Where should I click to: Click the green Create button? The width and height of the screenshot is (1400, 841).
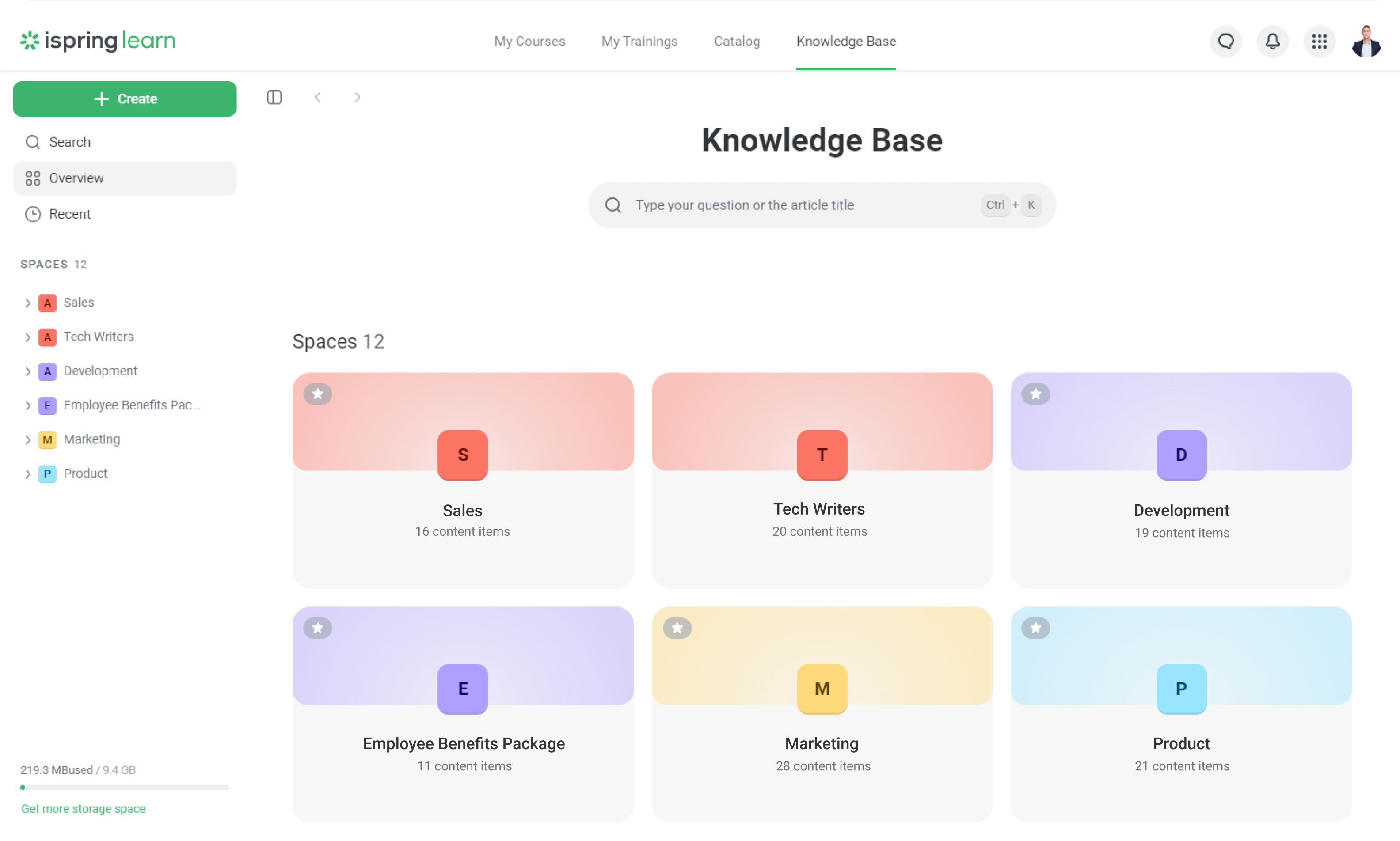point(124,98)
